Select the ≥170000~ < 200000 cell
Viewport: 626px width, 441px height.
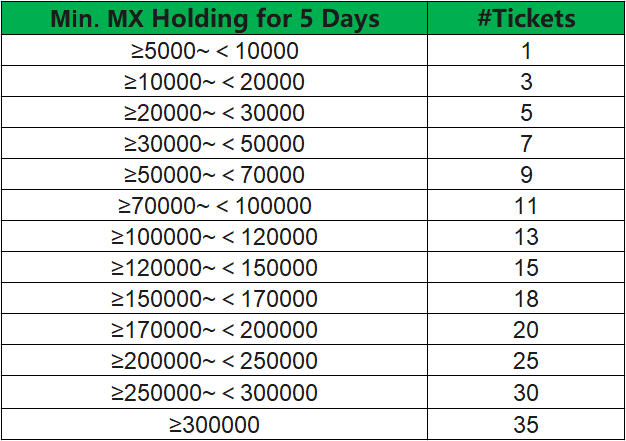pyautogui.click(x=214, y=330)
